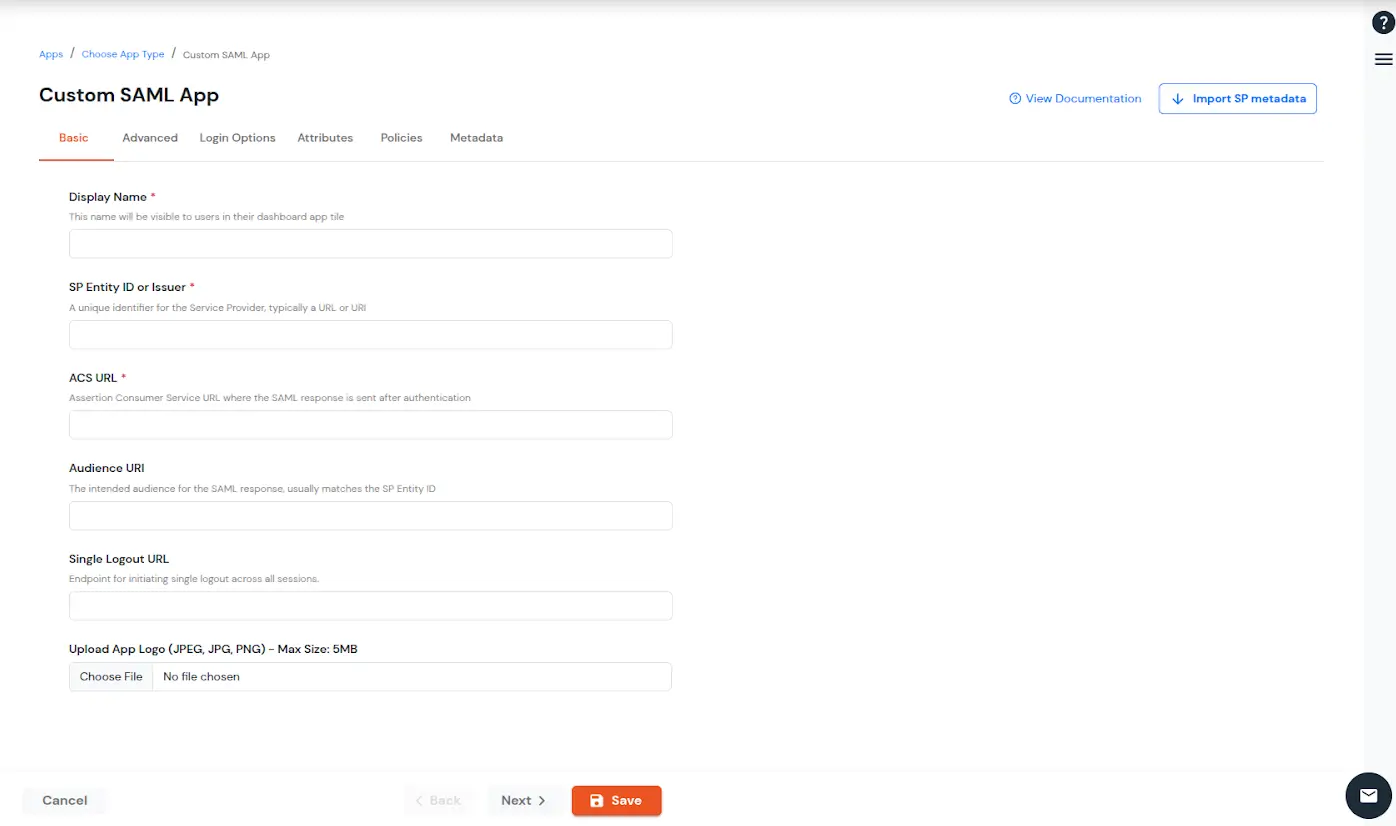The image size is (1396, 826).
Task: Switch to the Advanced tab
Action: [149, 137]
